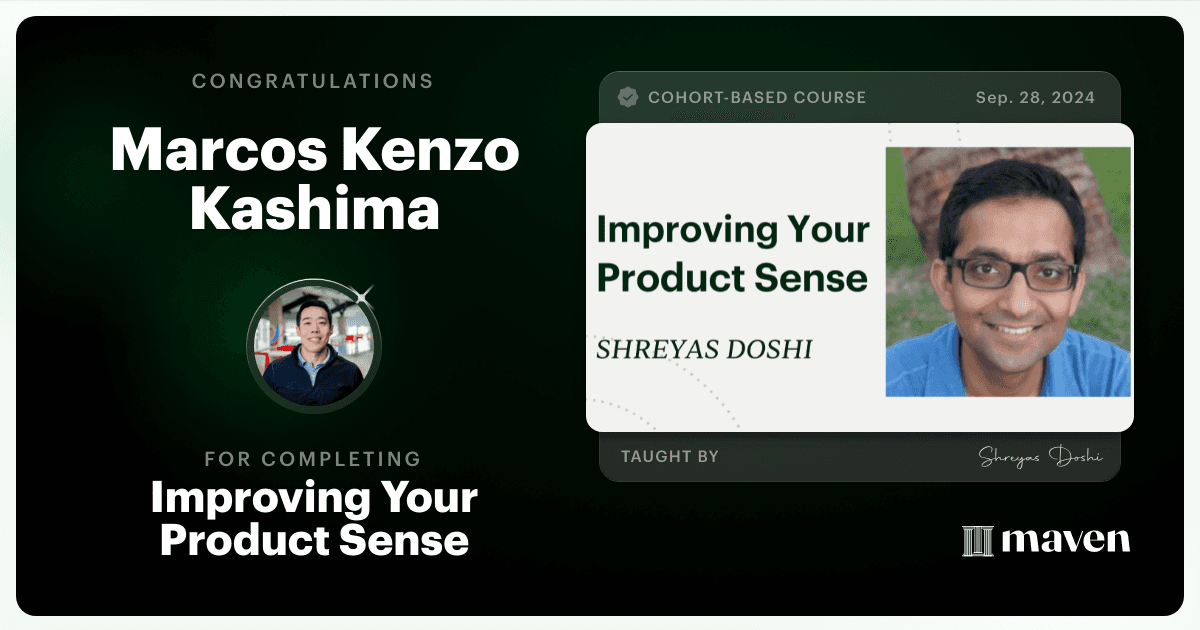Screen dimensions: 1200x630
Task: Click the dark card header strip
Action: coord(859,98)
